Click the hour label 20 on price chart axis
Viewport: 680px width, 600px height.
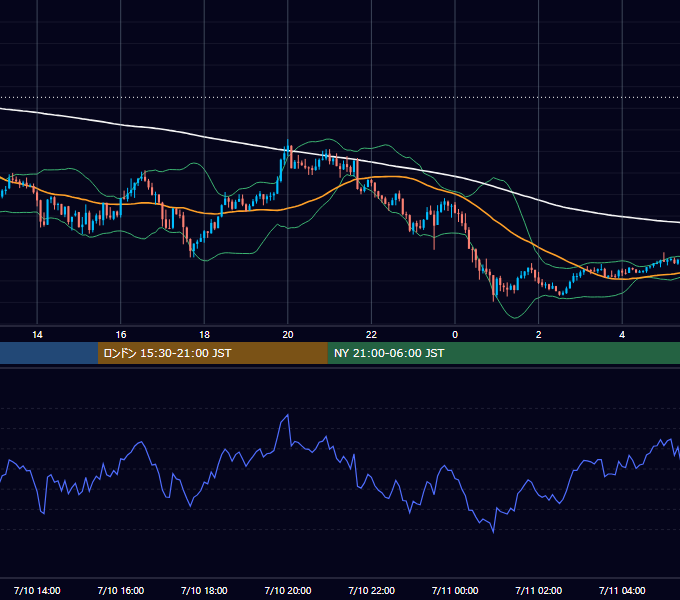coord(288,335)
